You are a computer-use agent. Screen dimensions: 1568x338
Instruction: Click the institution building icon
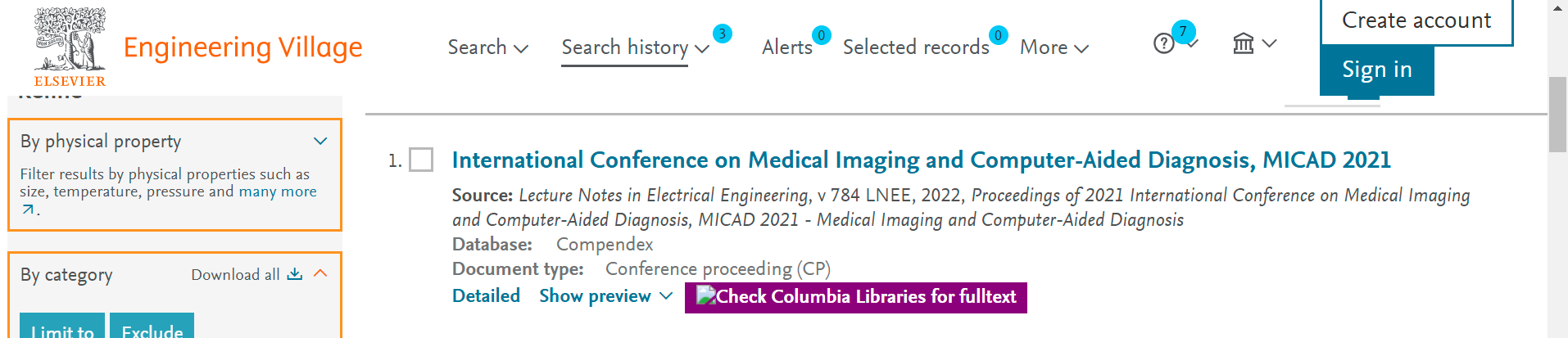pyautogui.click(x=1244, y=43)
